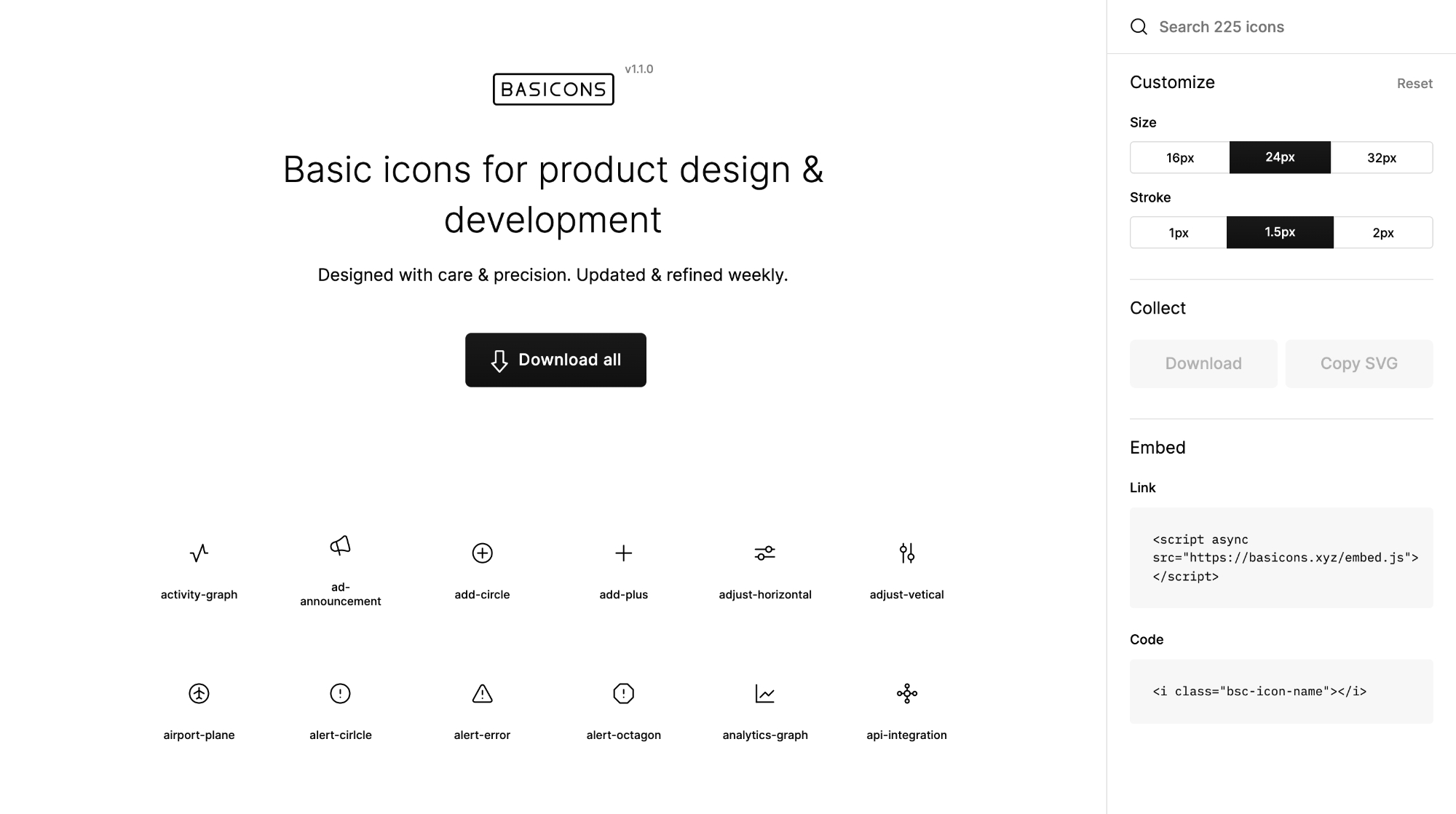This screenshot has height=814, width=1456.
Task: Click the adjust-horizontal icon
Action: click(x=765, y=553)
